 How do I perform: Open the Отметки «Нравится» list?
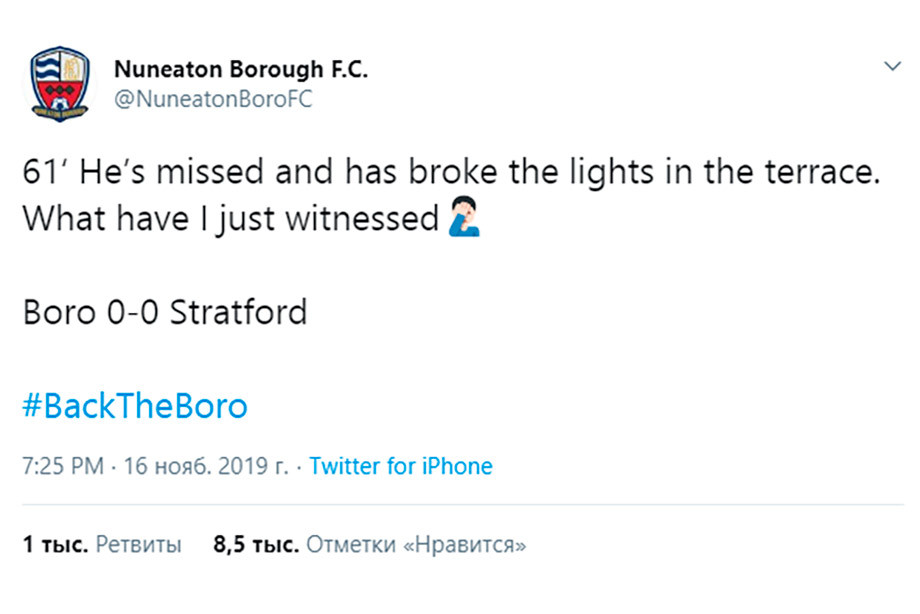416,544
